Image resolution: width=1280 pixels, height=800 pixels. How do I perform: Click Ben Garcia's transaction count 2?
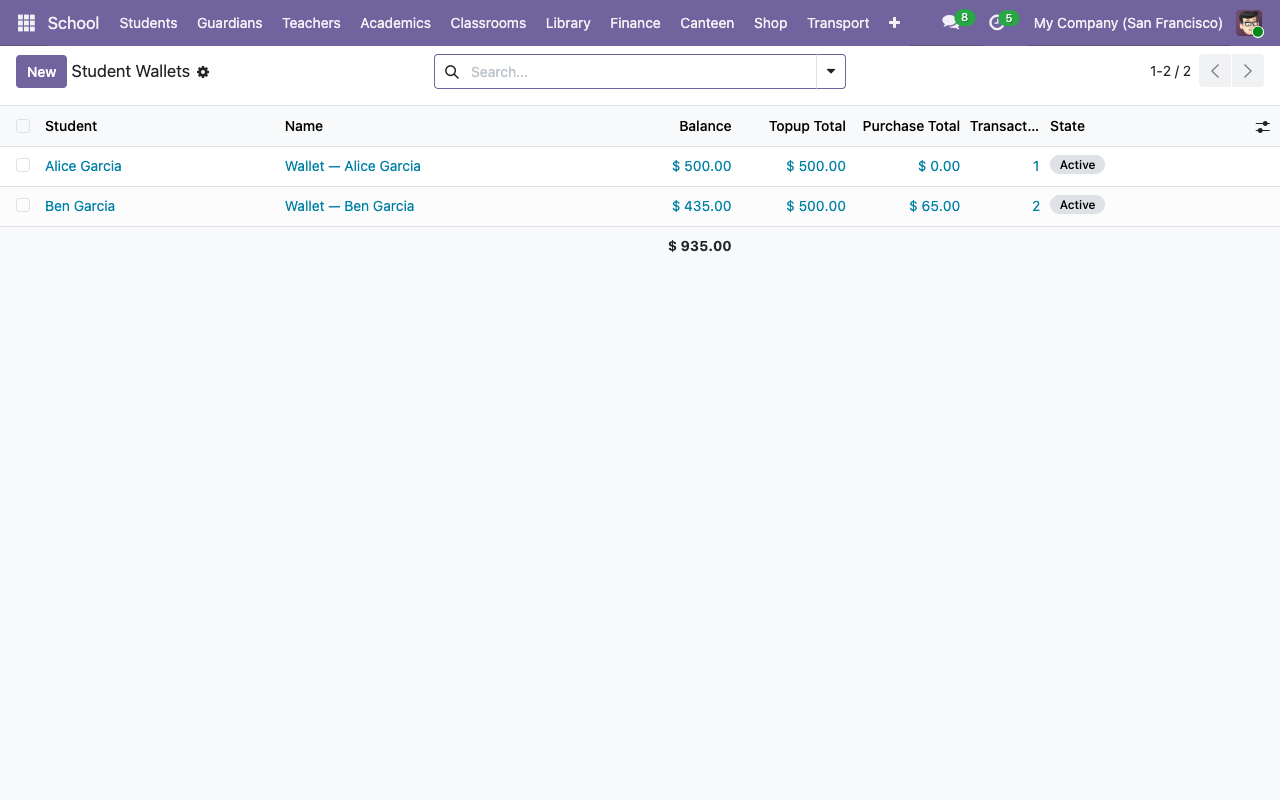pos(1036,206)
